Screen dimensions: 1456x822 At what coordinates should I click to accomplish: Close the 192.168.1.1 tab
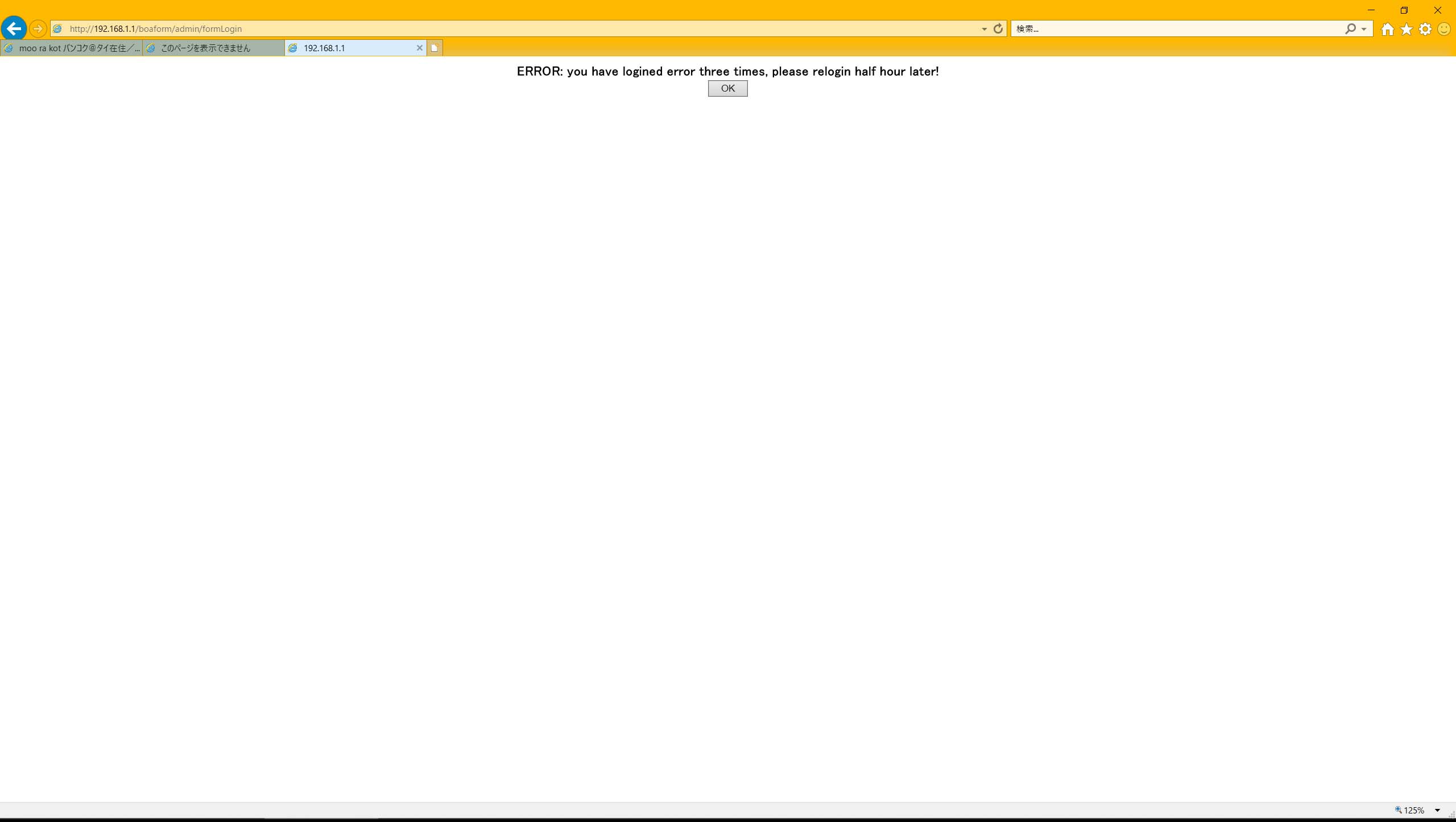tap(420, 48)
